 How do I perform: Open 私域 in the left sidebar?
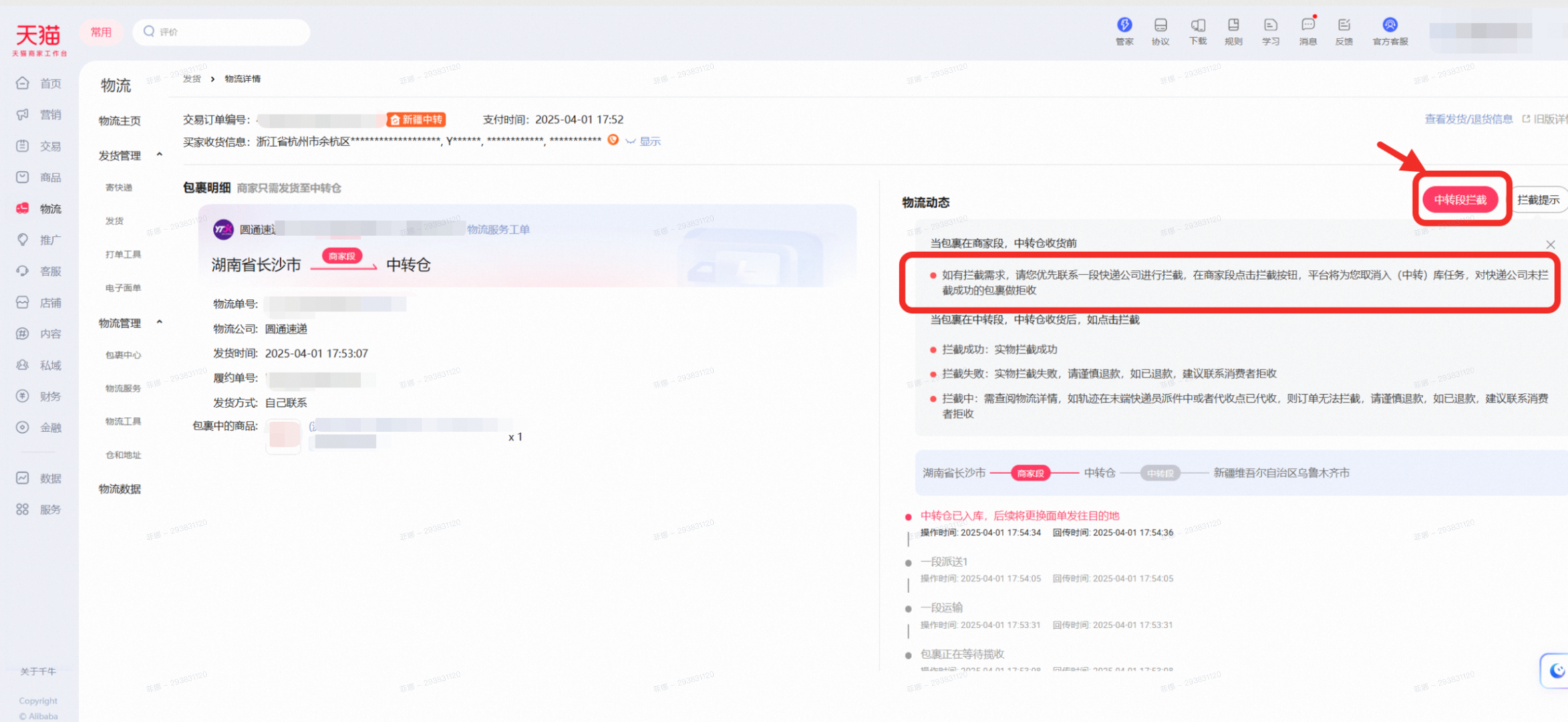[40, 365]
